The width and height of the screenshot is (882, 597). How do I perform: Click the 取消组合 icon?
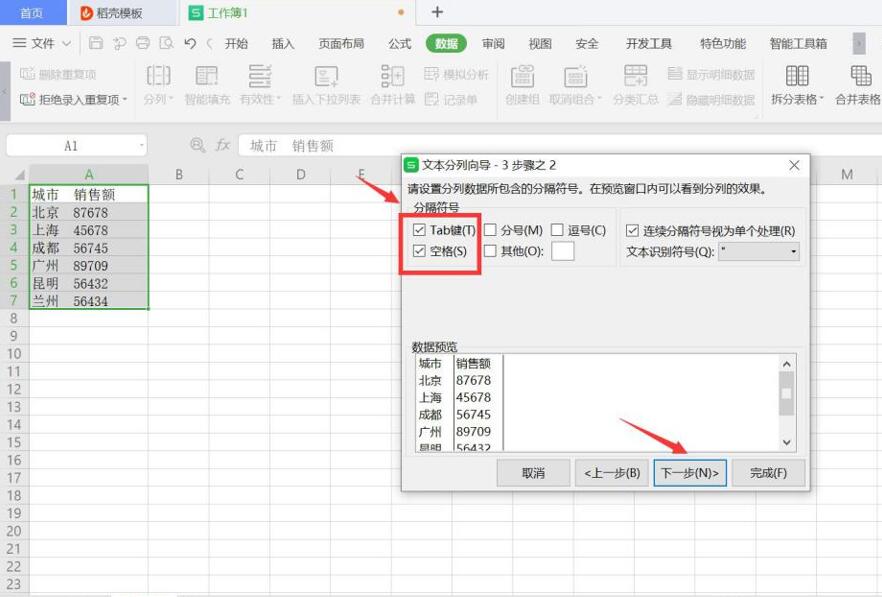pyautogui.click(x=575, y=75)
